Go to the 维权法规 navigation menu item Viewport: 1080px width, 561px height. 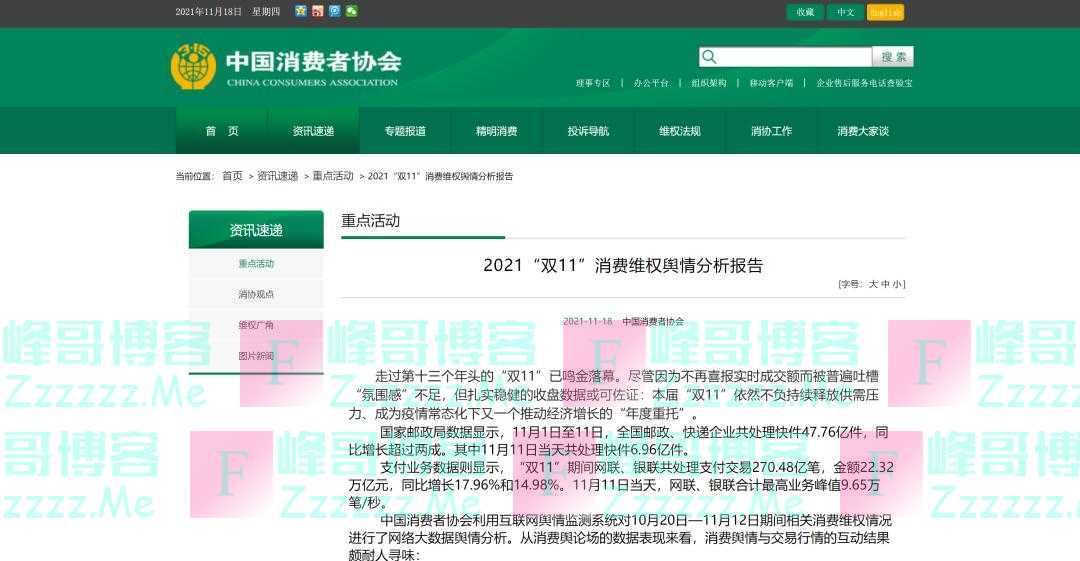679,131
